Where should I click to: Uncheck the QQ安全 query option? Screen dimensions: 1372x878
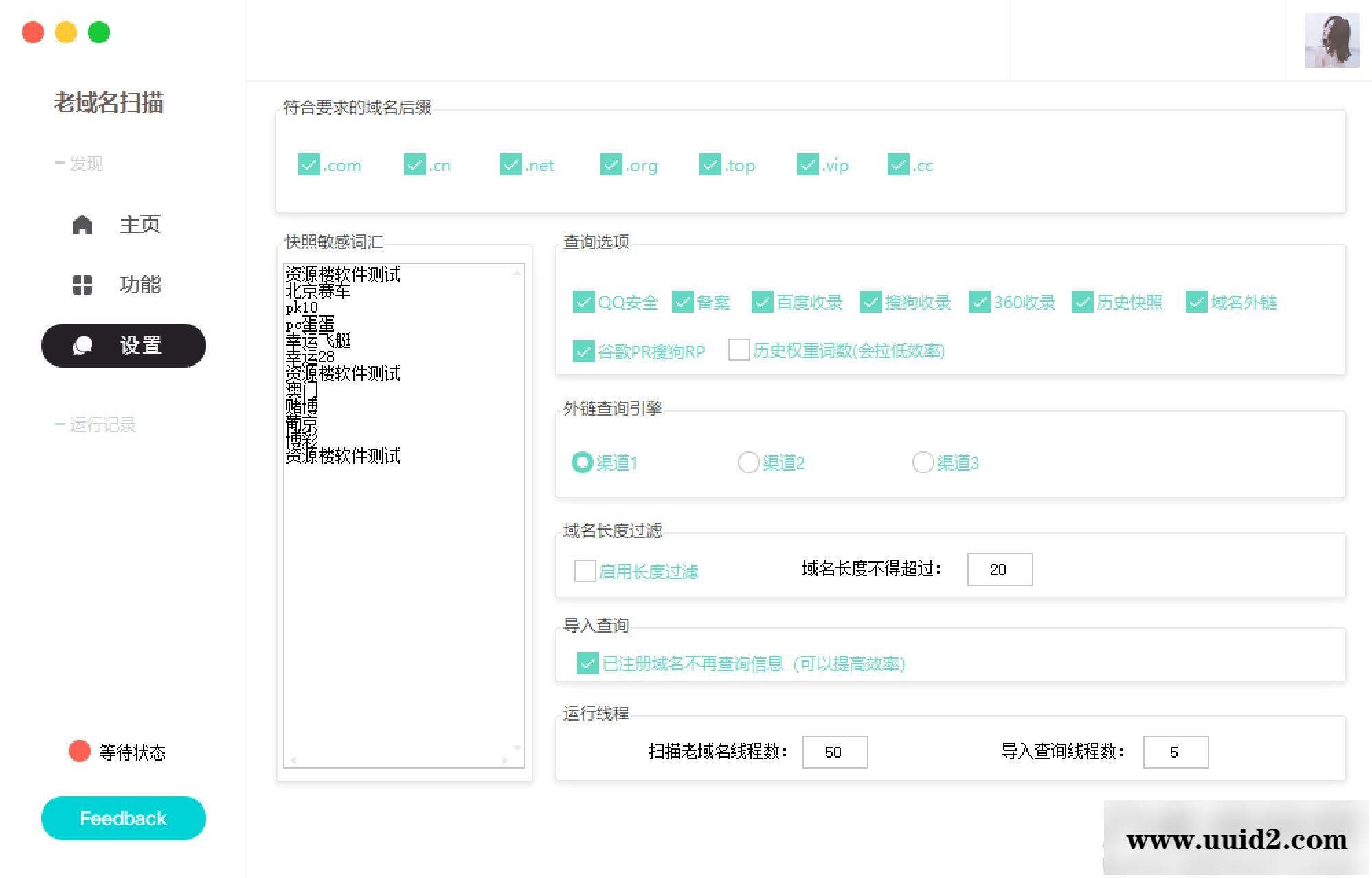point(584,302)
